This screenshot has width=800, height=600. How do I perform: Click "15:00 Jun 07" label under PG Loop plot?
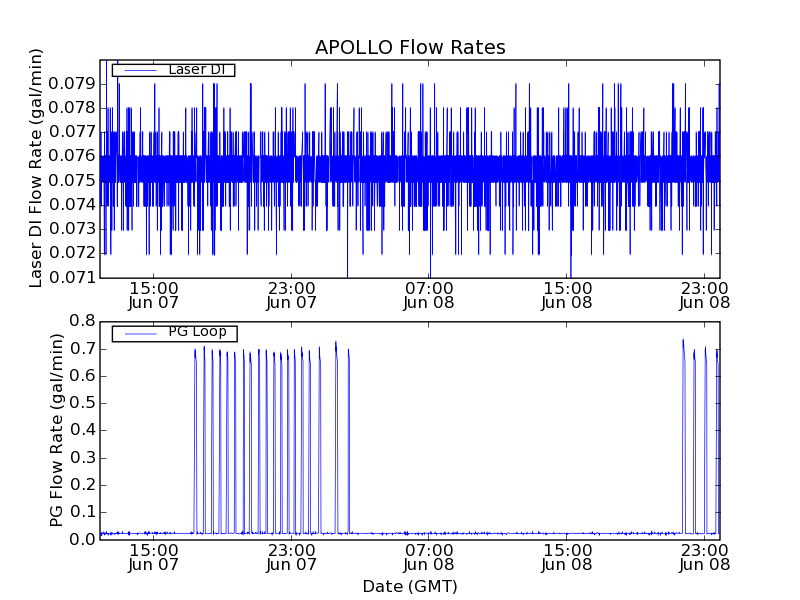154,557
